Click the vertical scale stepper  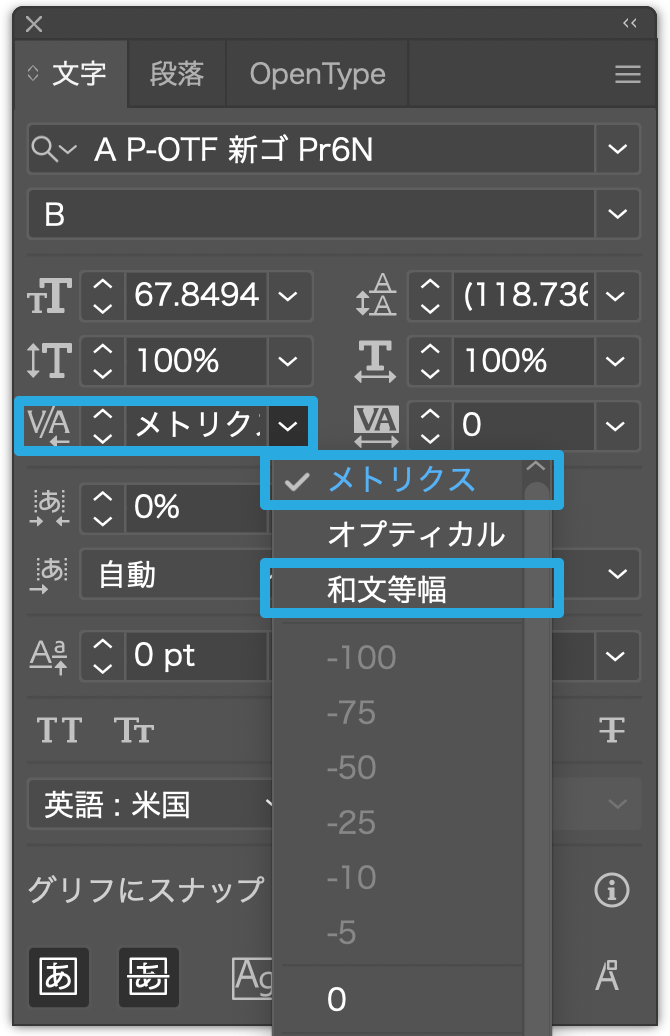(x=102, y=361)
